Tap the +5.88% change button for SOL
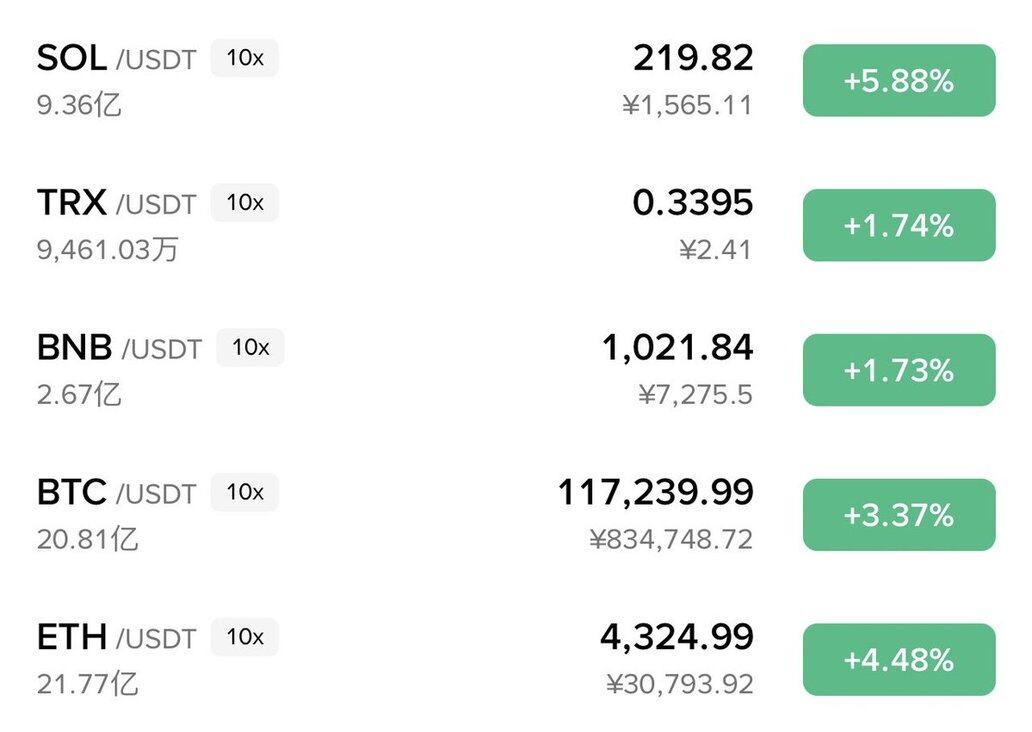Viewport: 1032px width, 732px height. [898, 81]
